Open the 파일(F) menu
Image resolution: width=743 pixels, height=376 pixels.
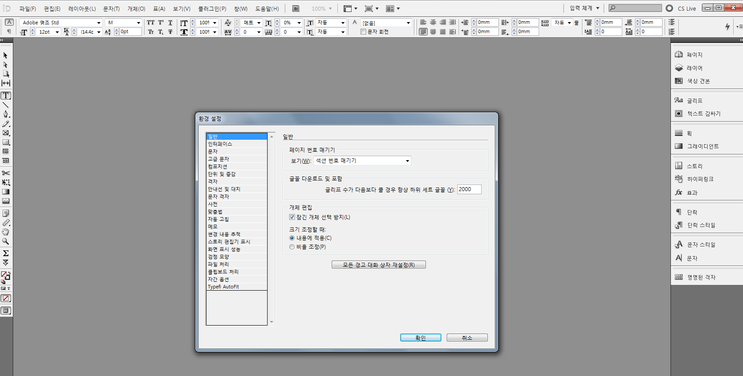click(x=27, y=9)
